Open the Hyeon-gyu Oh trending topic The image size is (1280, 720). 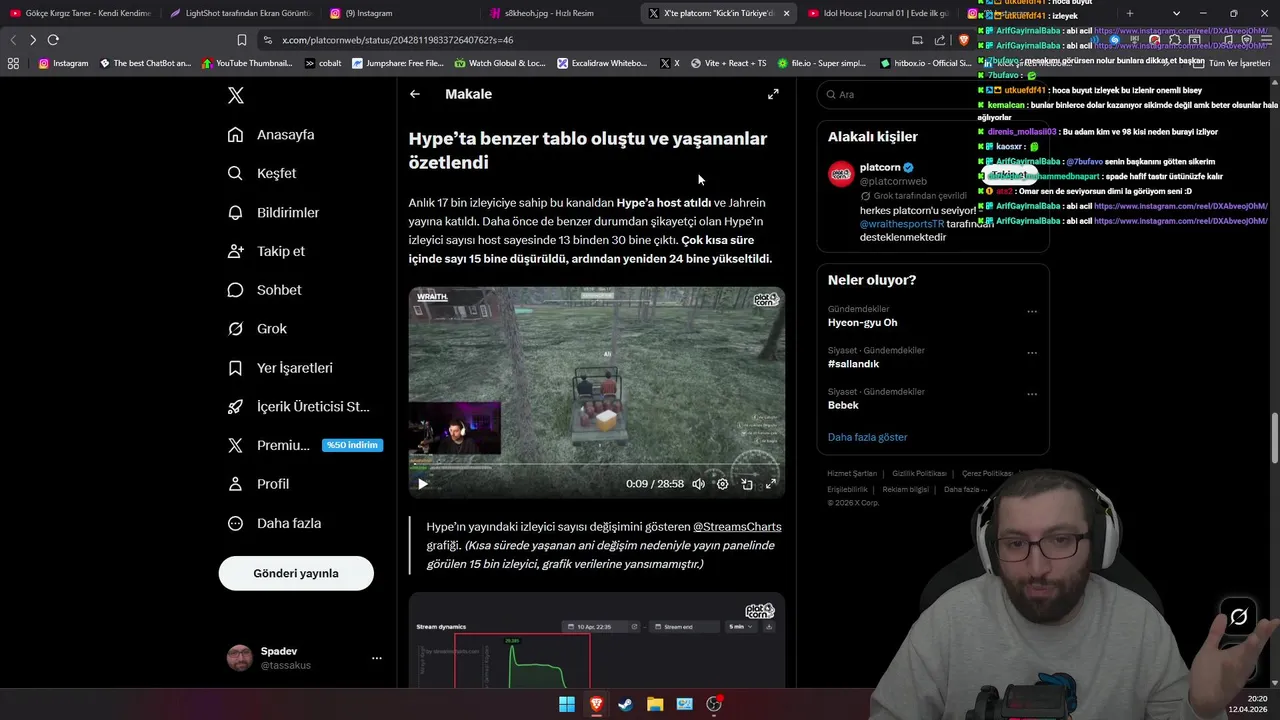tap(862, 323)
